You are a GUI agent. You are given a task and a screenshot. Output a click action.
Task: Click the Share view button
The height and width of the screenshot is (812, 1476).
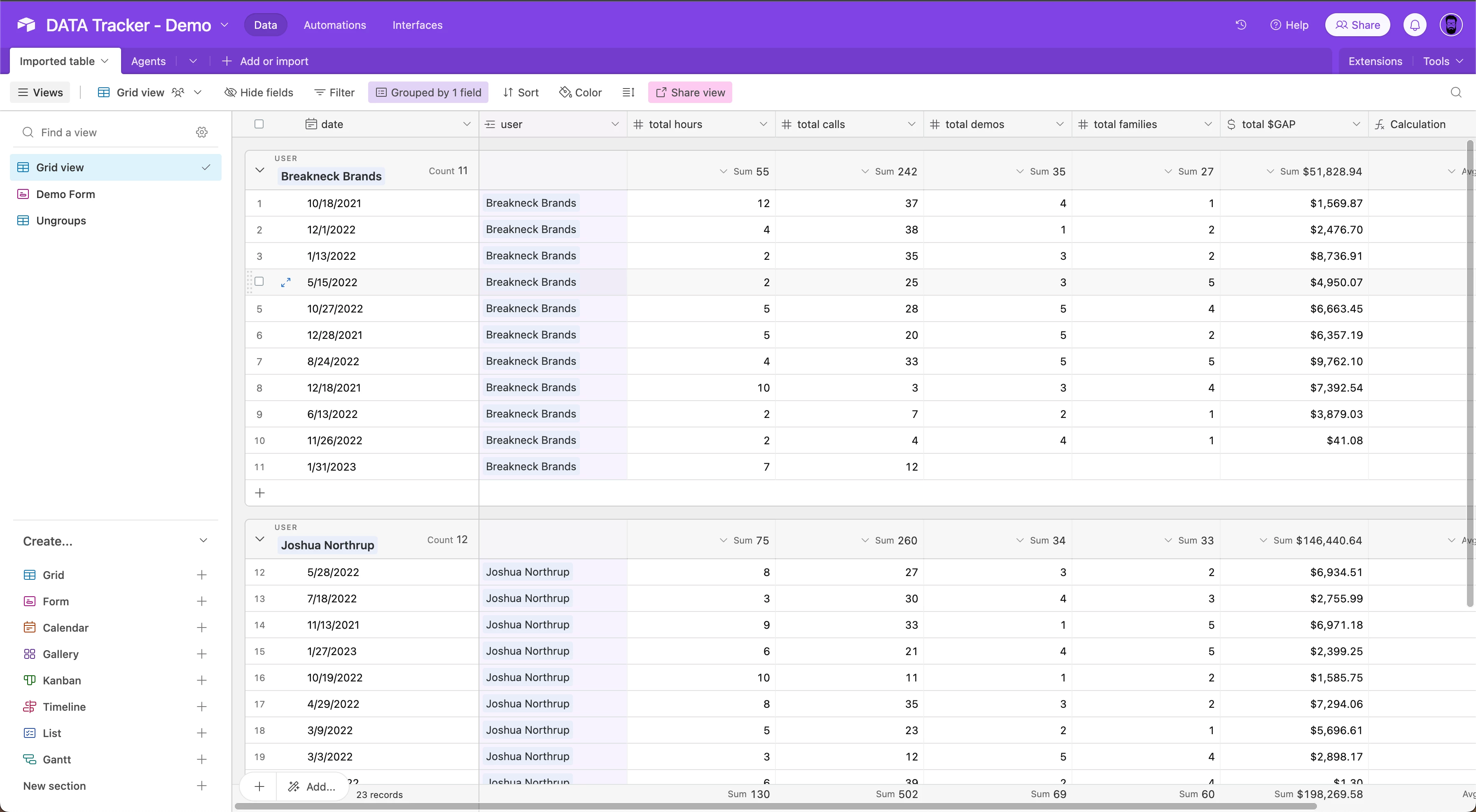tap(690, 92)
